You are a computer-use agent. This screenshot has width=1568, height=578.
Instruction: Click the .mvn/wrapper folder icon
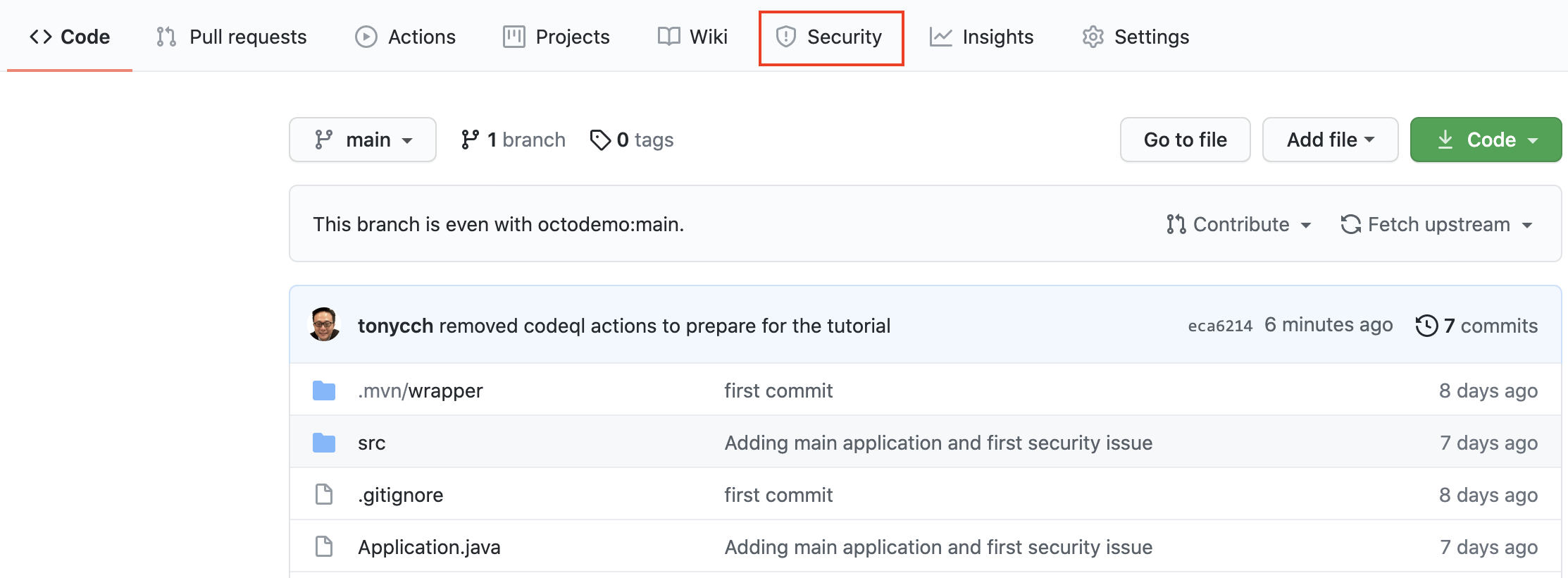click(324, 391)
